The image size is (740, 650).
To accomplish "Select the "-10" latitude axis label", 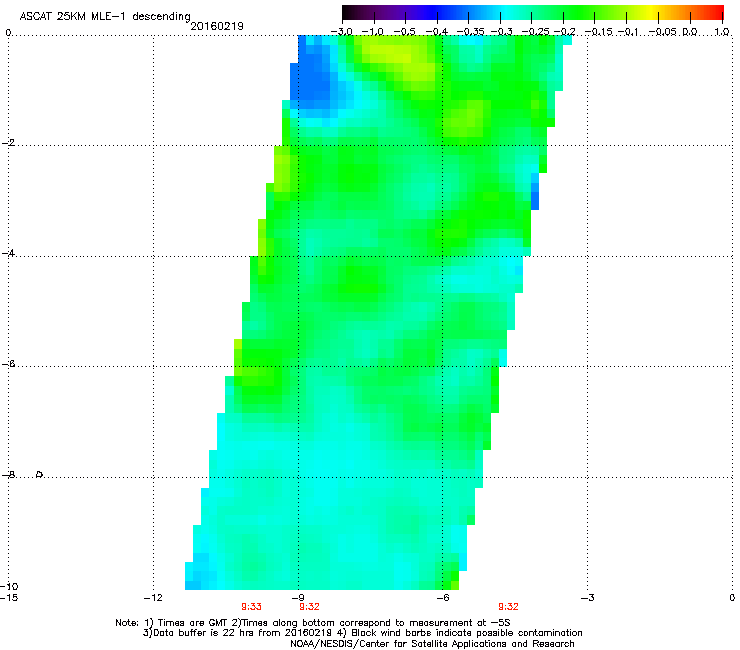I will click(x=9, y=586).
